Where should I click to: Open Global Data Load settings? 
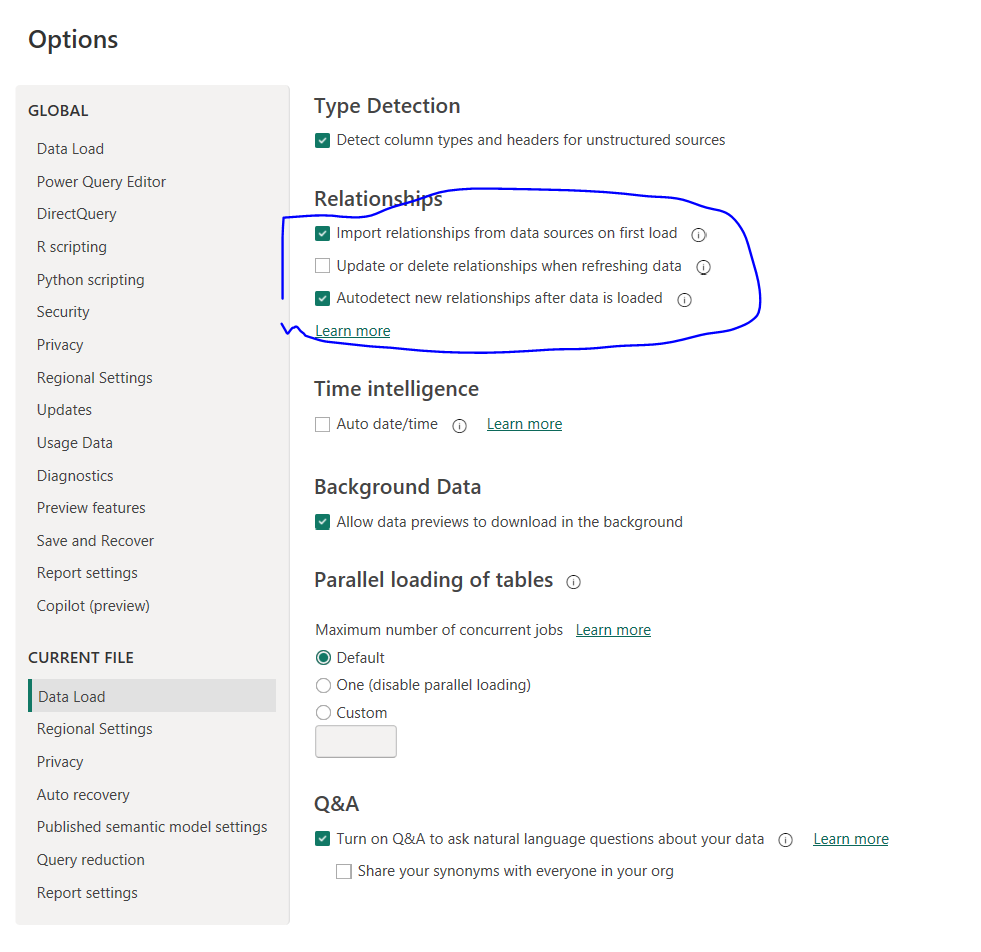point(70,149)
